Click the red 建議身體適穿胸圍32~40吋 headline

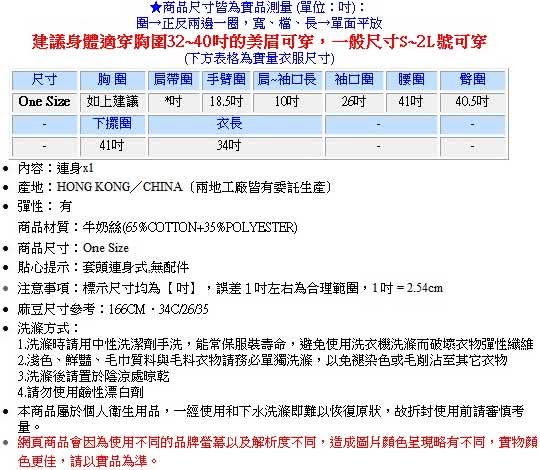click(259, 42)
